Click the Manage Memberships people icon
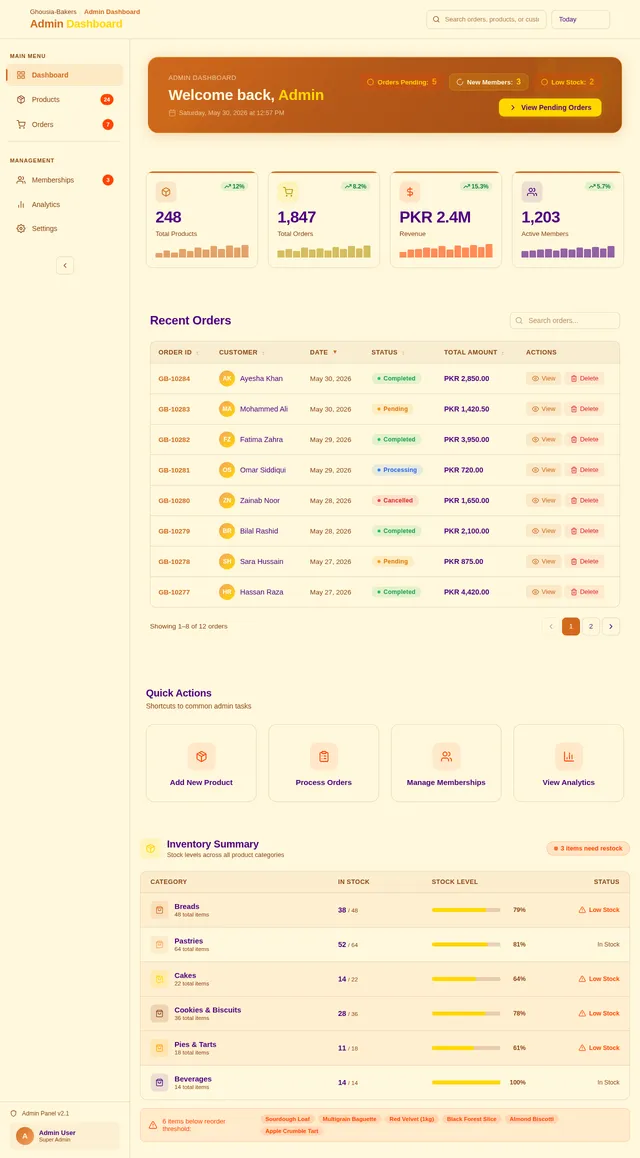This screenshot has height=1158, width=640. [x=446, y=756]
